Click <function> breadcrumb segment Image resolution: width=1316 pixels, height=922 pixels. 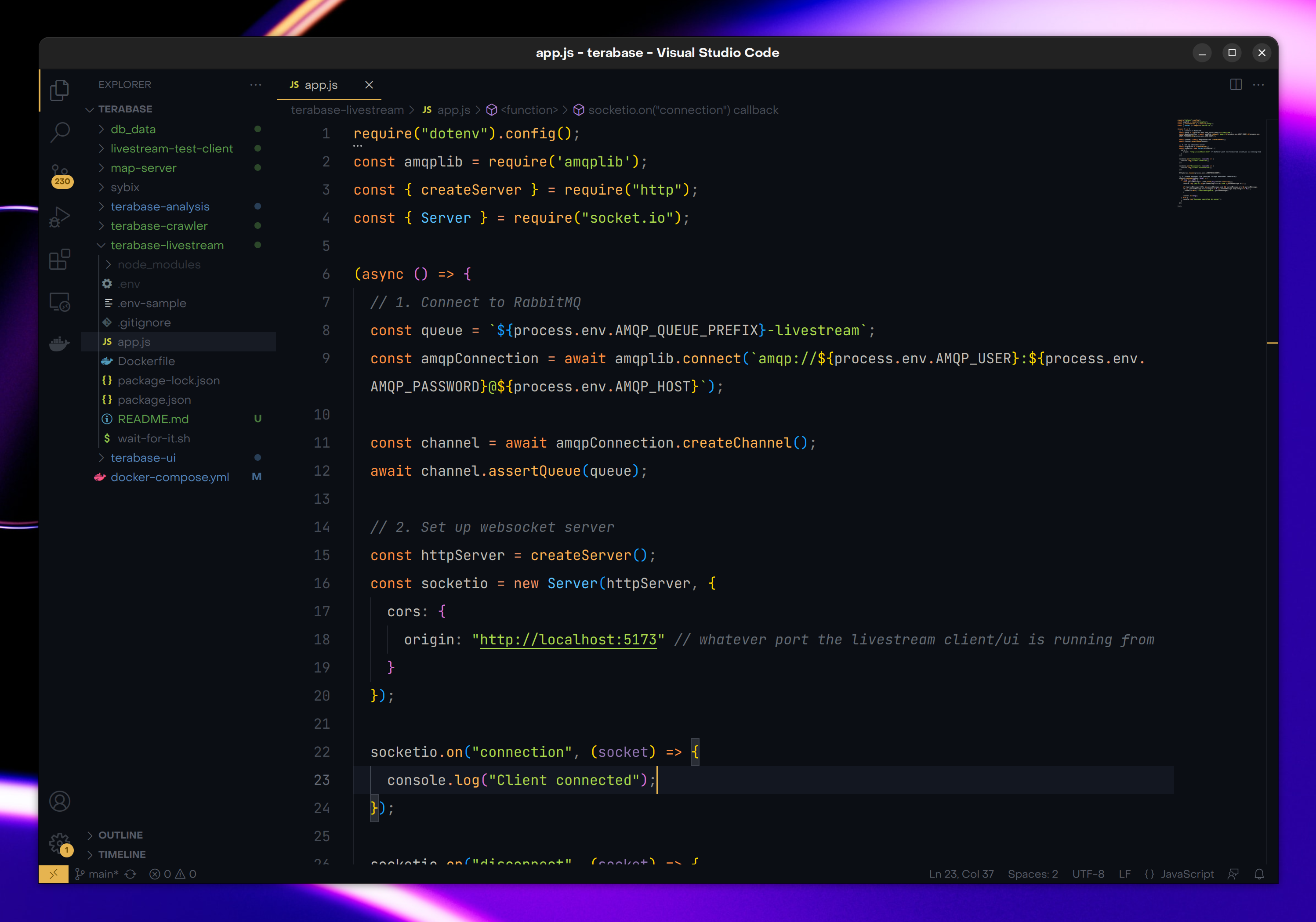pos(522,110)
